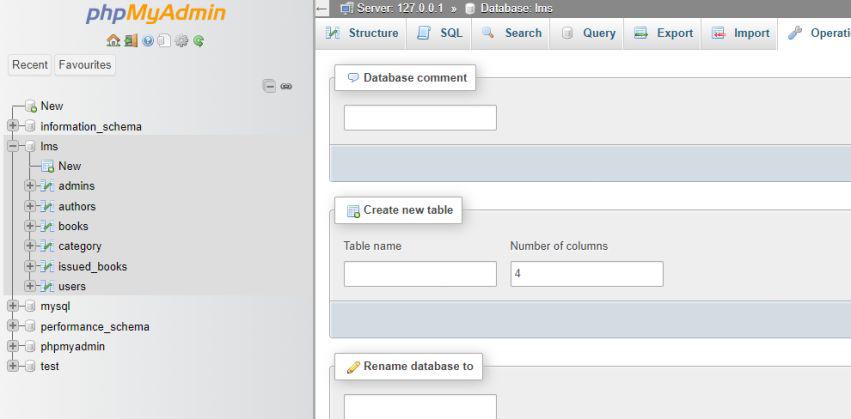The height and width of the screenshot is (419, 851).
Task: Open the Export tab
Action: (x=664, y=33)
